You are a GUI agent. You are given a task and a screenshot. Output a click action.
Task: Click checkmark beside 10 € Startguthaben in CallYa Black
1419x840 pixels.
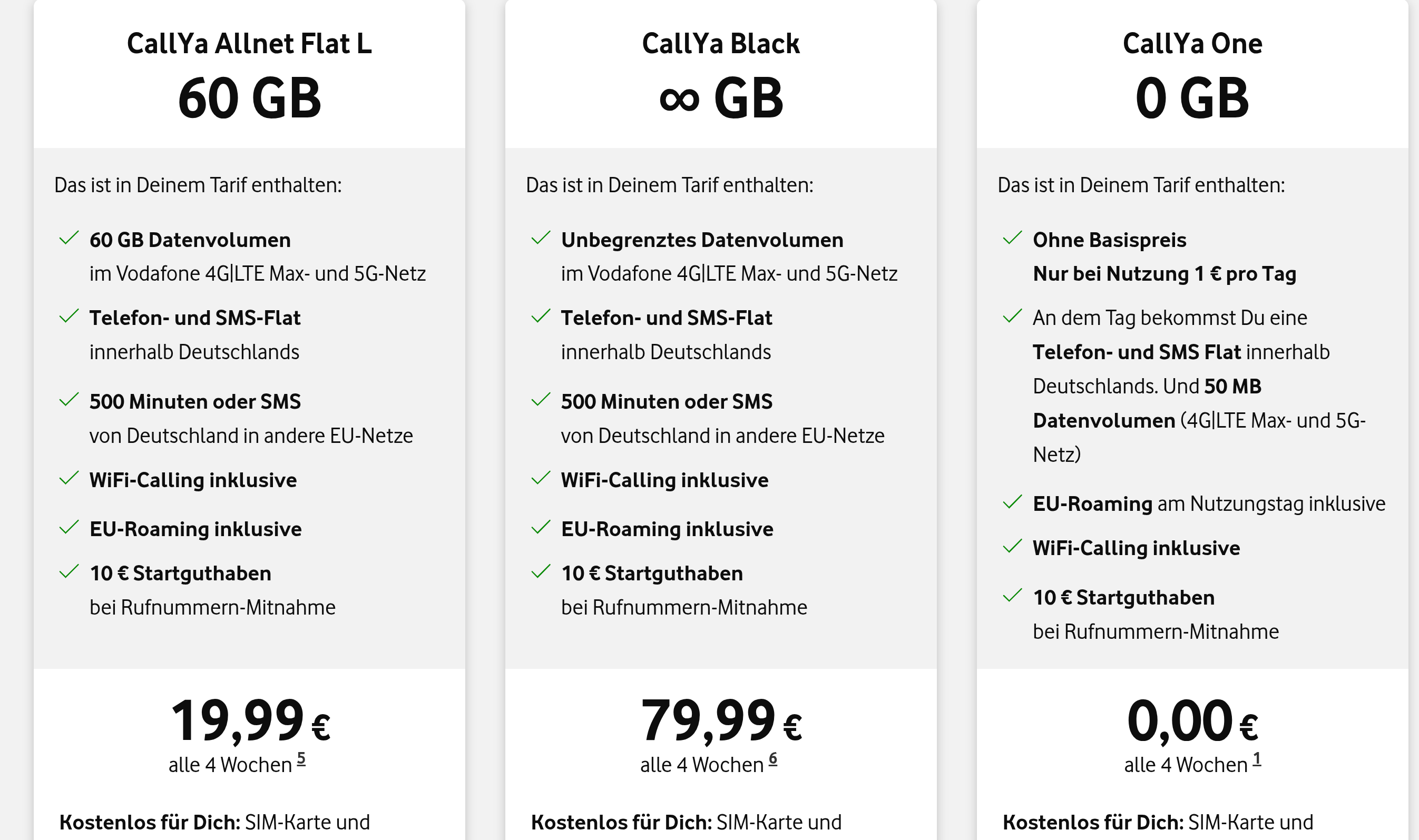tap(541, 572)
